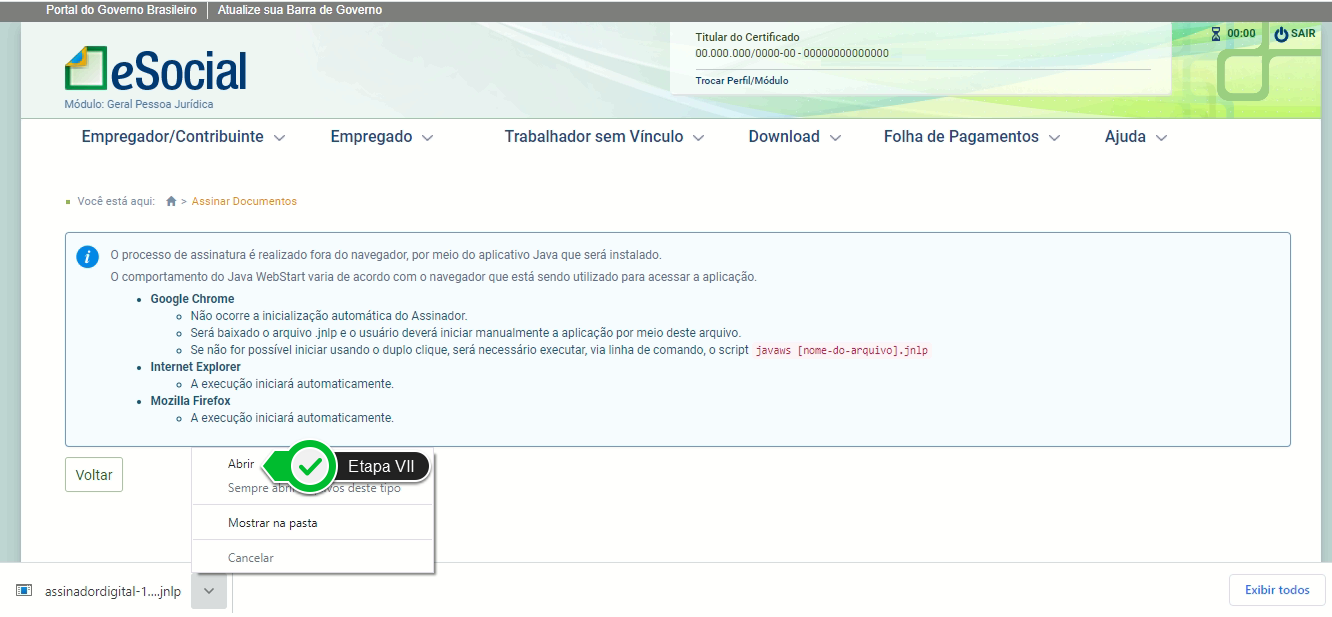Choose Mostrar na pasta option

click(x=272, y=523)
